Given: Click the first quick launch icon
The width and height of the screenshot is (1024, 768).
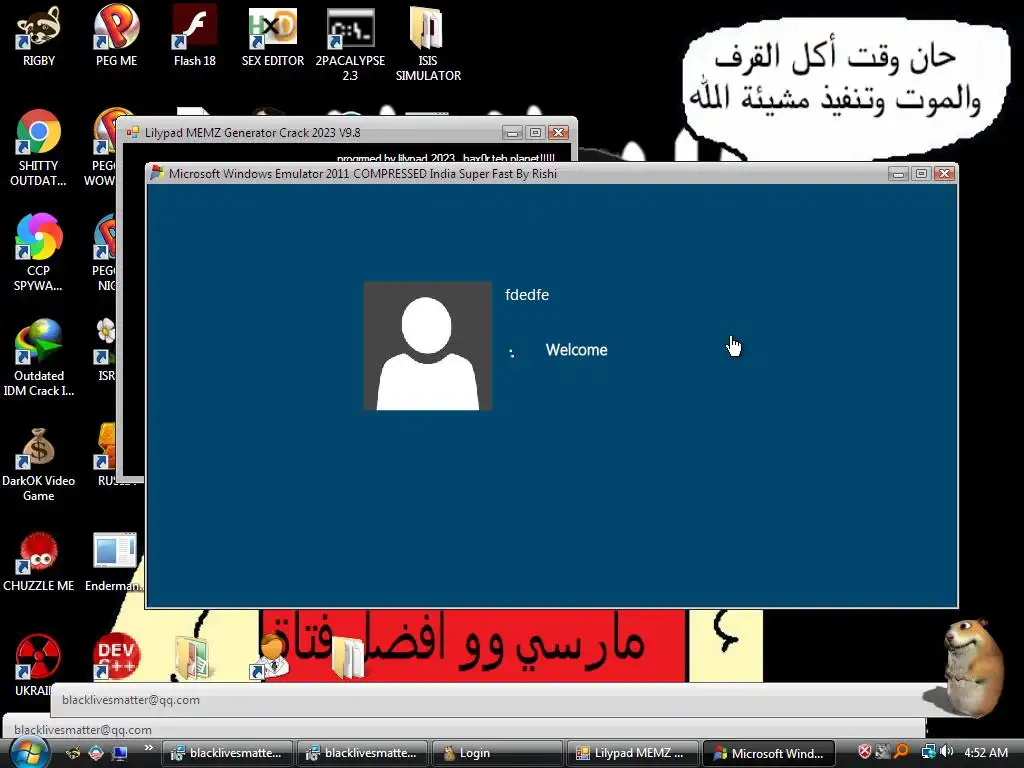Looking at the screenshot, I should (73, 753).
